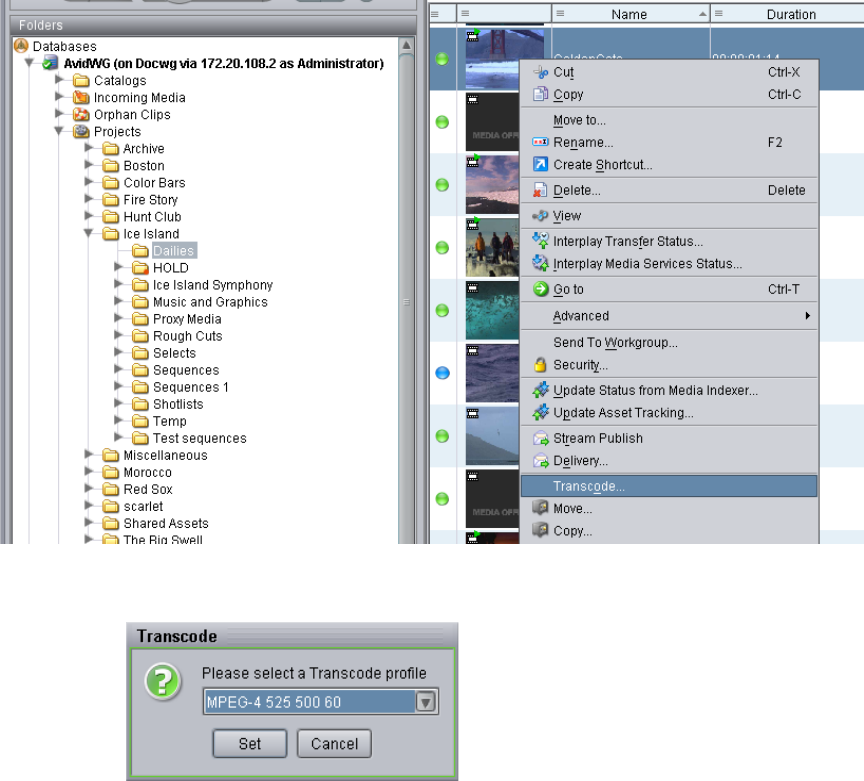
Task: Click the Cut scissors icon in context menu
Action: 541,72
